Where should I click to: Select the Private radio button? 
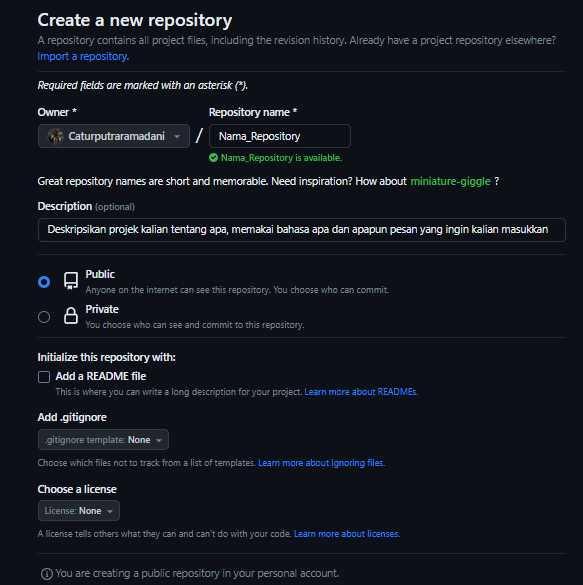(x=44, y=317)
